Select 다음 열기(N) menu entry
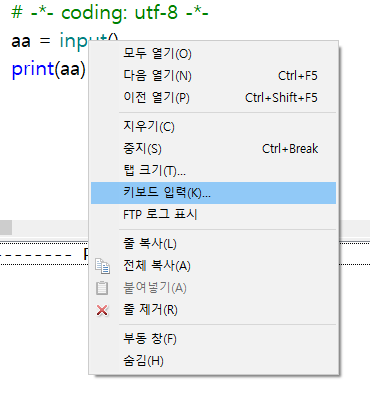370x405 pixels. click(x=213, y=75)
